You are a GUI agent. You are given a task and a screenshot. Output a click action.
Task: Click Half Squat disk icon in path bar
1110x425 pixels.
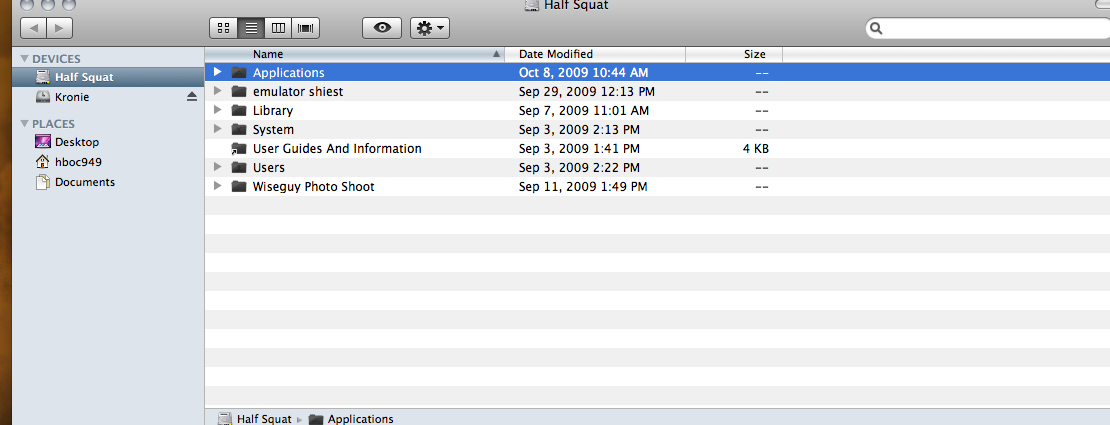coord(224,419)
